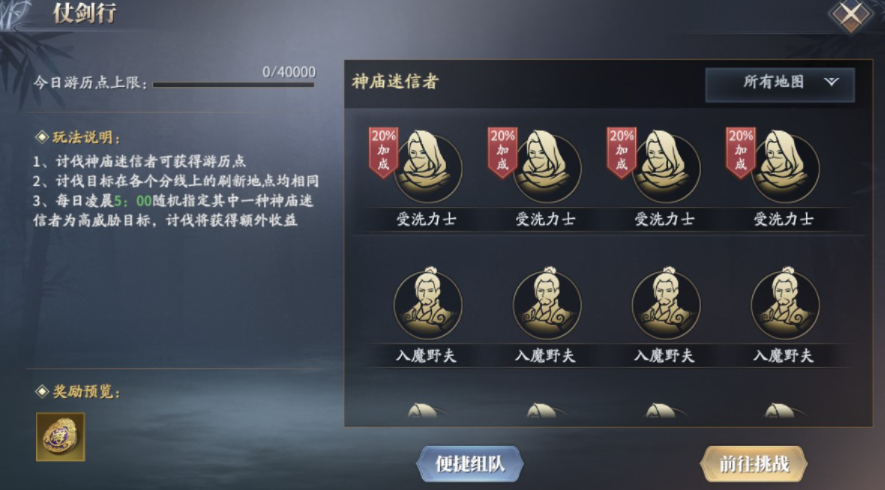Click the first partially visible bottom-row portrait
The width and height of the screenshot is (885, 490).
point(423,410)
